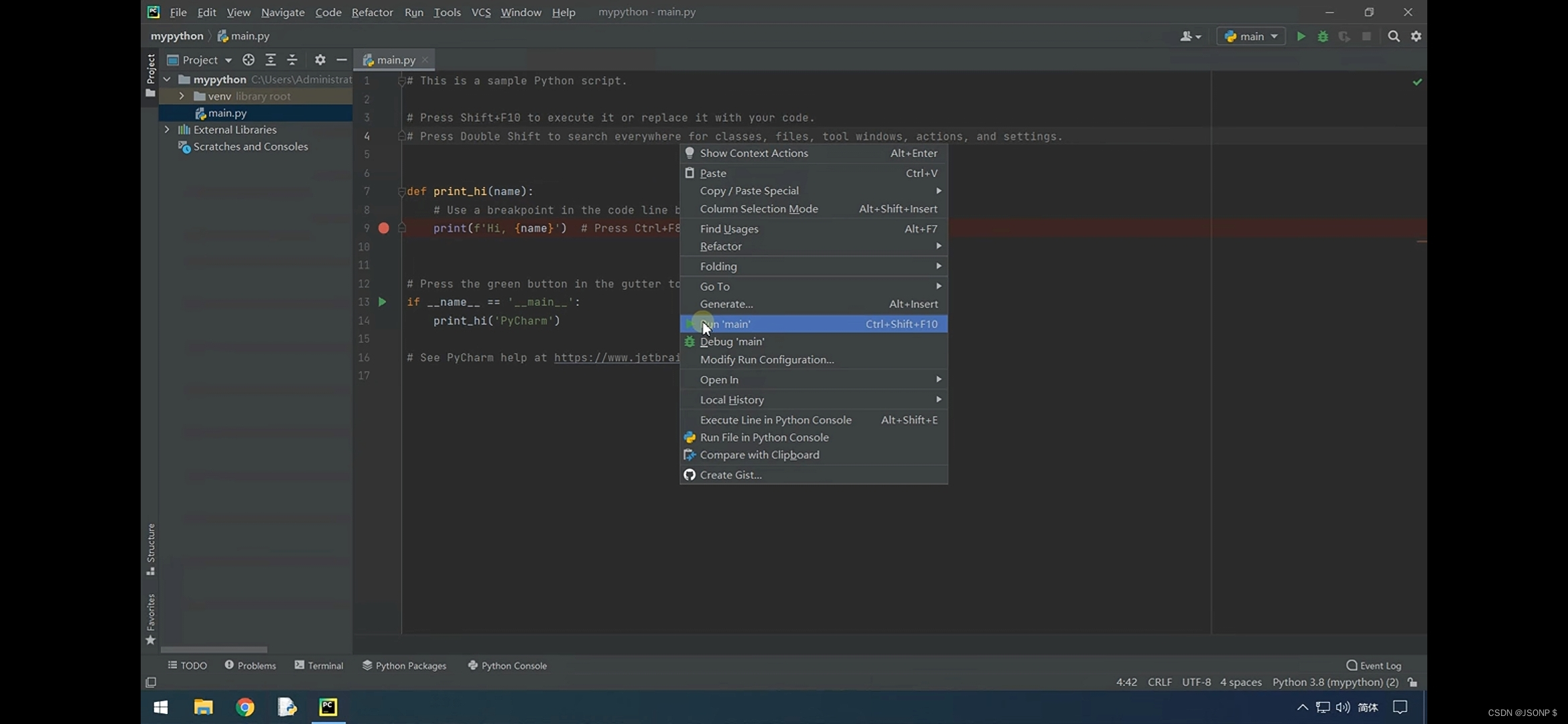The image size is (1568, 724).
Task: Close the main.py editor tab
Action: 425,60
